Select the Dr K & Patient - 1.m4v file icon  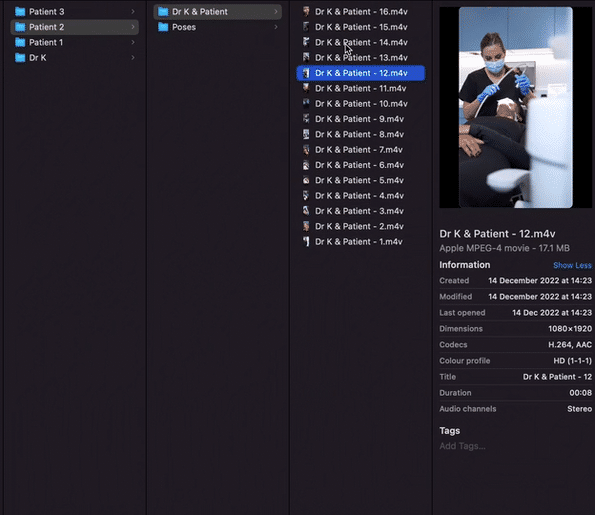tap(306, 242)
